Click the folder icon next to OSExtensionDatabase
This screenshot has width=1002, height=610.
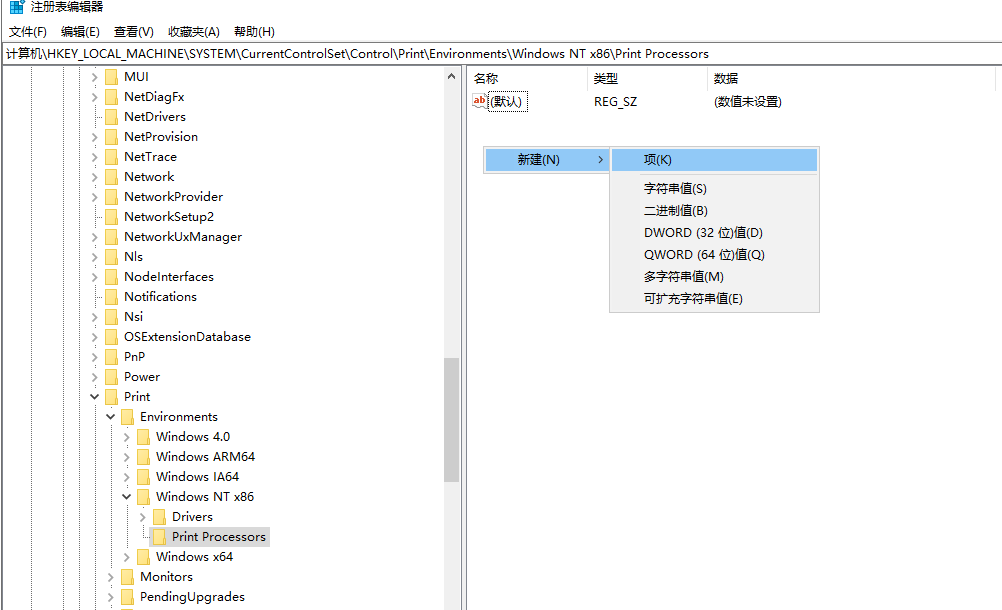pos(111,337)
